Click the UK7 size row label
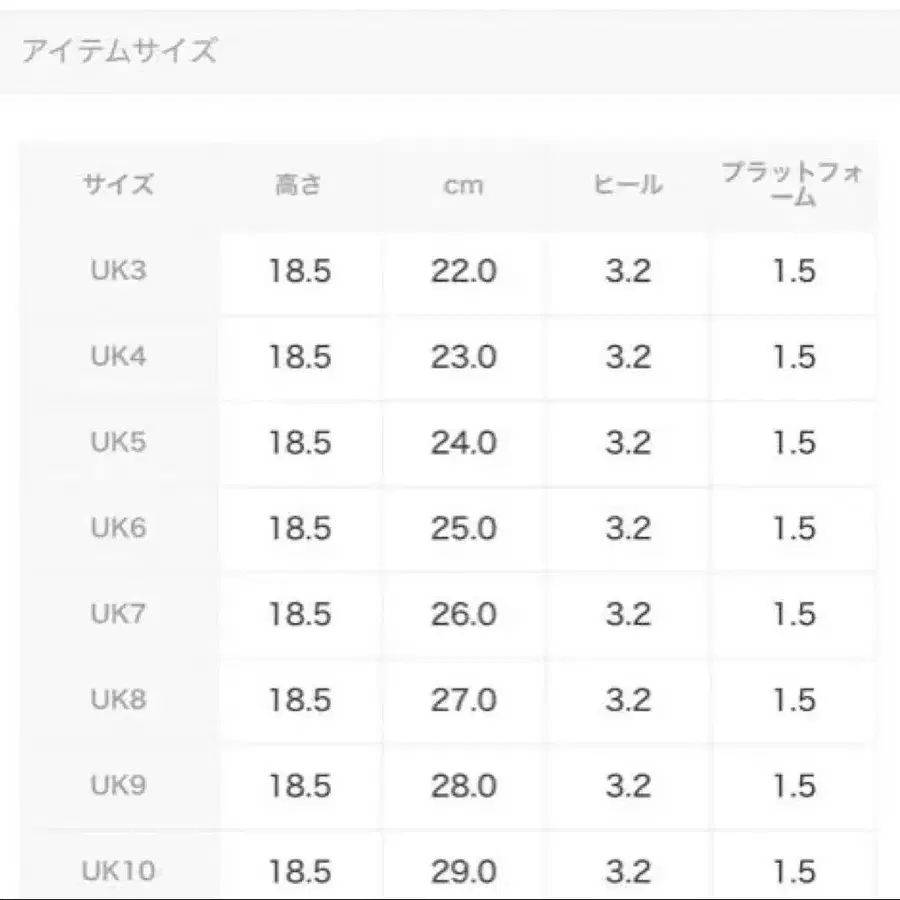The height and width of the screenshot is (900, 900). 119,614
